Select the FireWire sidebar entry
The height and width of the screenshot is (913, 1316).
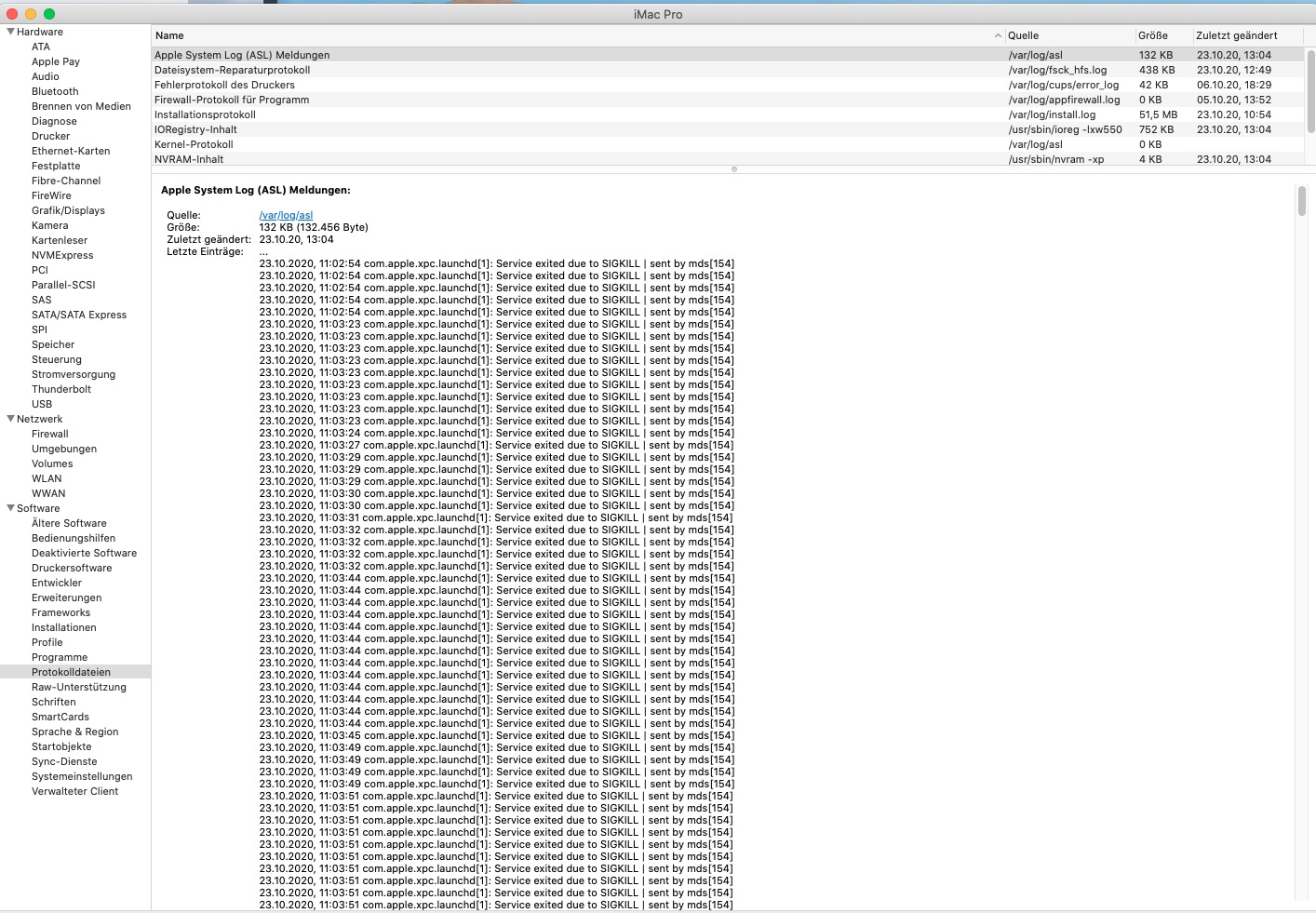pyautogui.click(x=51, y=195)
